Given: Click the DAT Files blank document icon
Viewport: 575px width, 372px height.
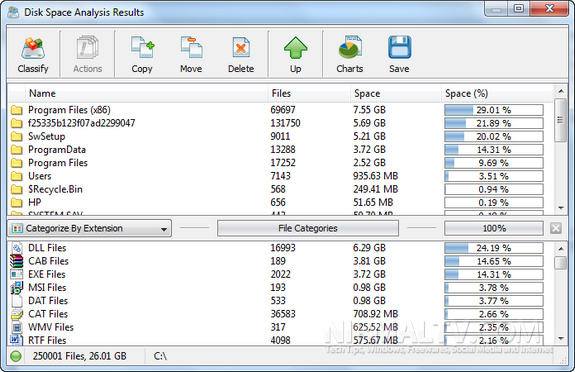Looking at the screenshot, I should [17, 300].
